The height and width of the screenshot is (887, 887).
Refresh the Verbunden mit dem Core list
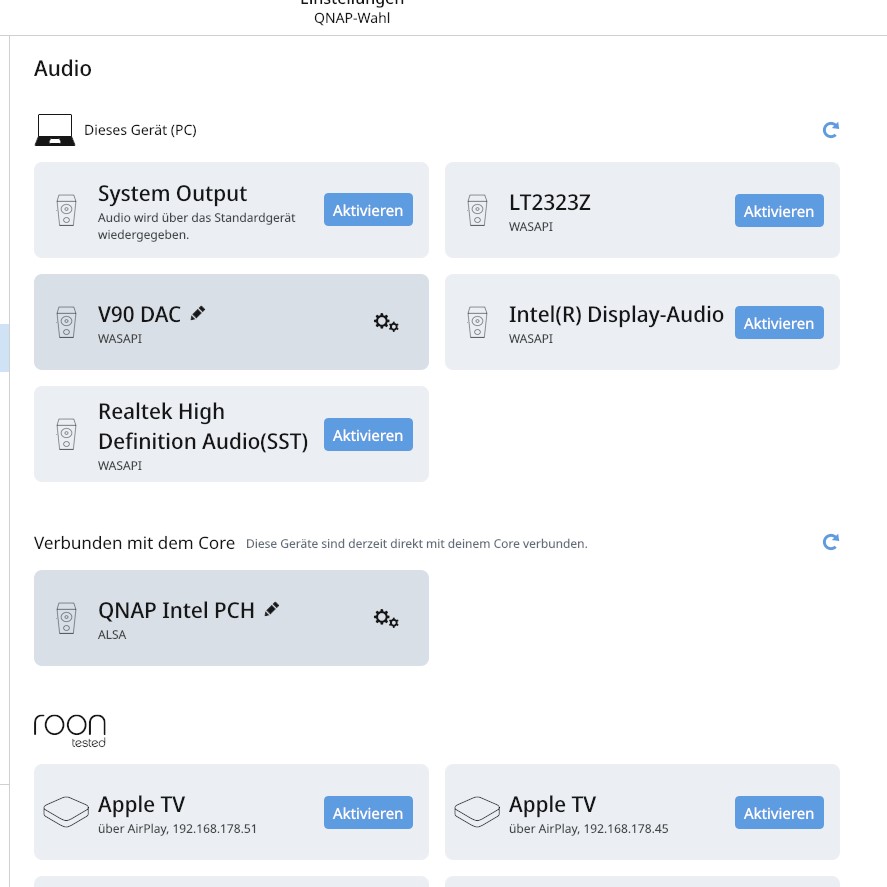[x=830, y=542]
